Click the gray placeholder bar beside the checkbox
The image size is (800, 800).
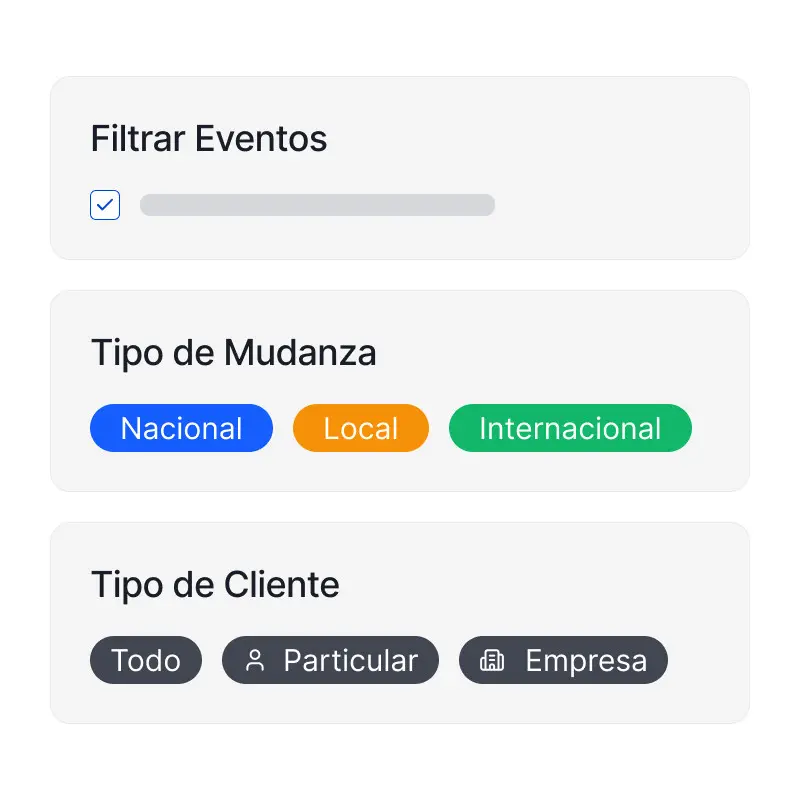coord(317,204)
